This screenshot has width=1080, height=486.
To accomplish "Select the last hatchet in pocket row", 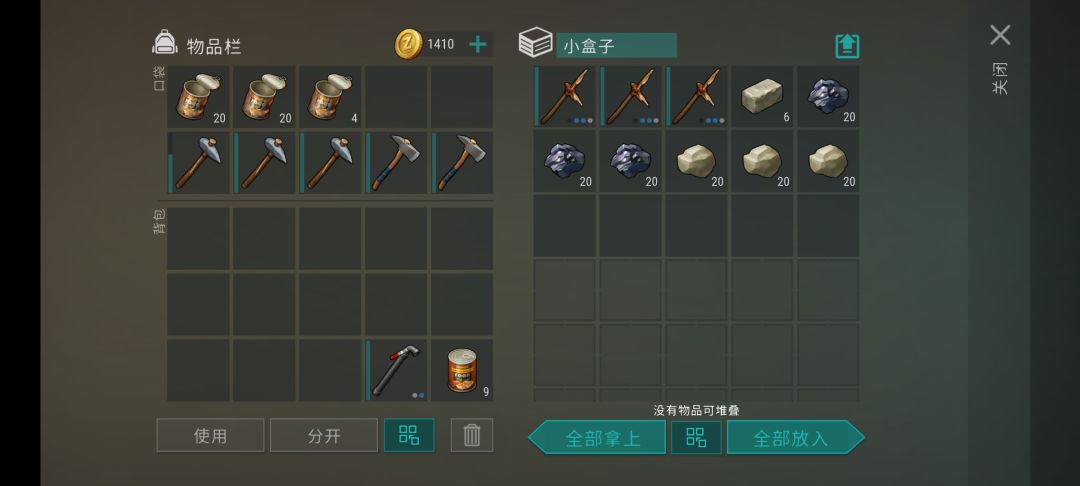I will tap(462, 162).
